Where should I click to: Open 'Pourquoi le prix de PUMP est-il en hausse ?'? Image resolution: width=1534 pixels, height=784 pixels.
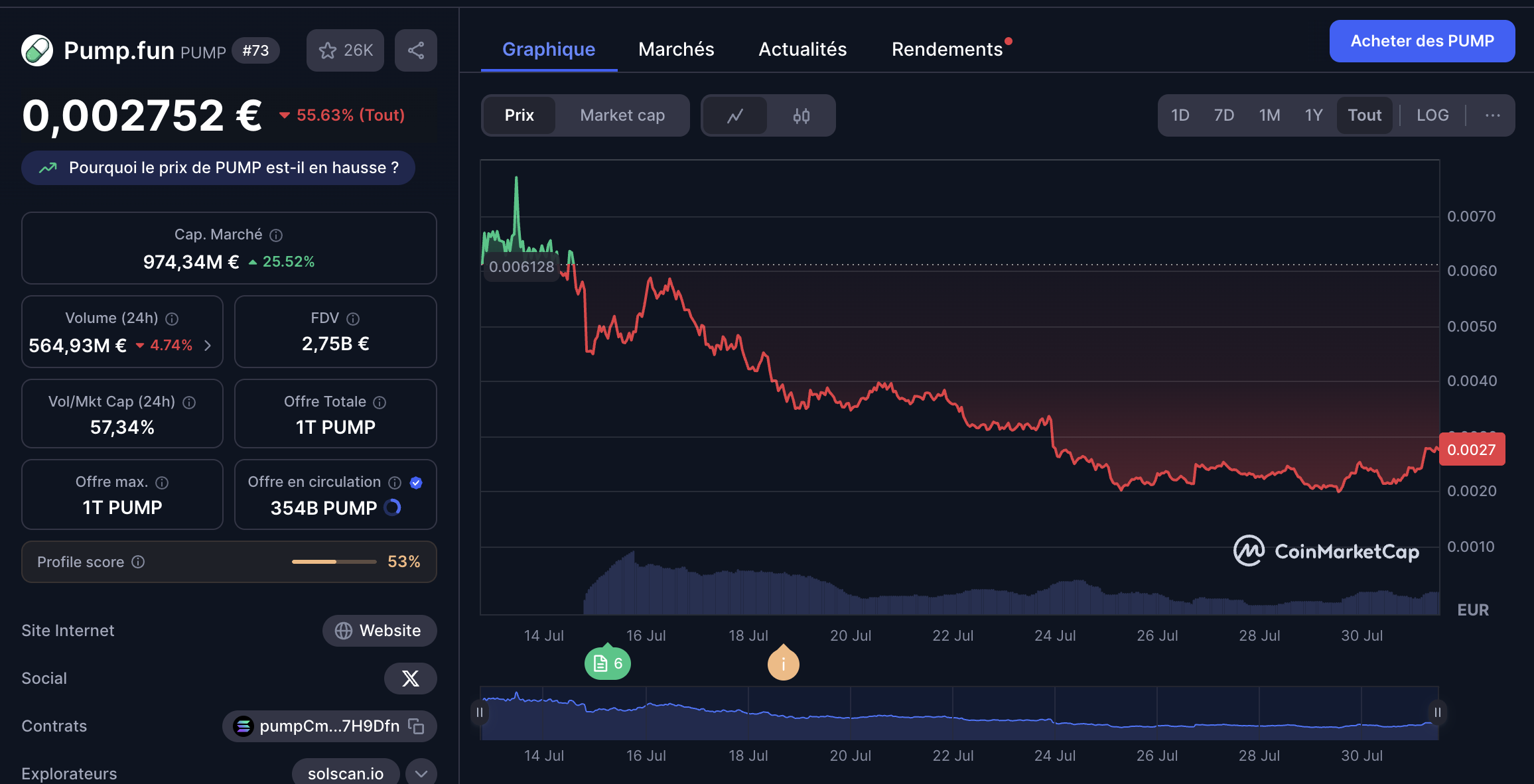point(218,168)
